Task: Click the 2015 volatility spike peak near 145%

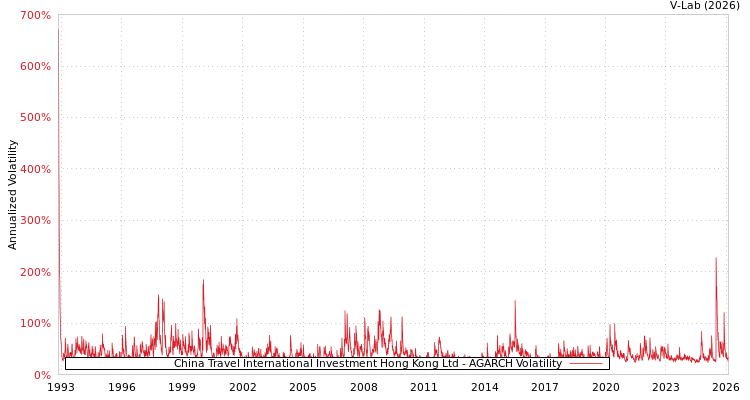Action: (x=515, y=301)
